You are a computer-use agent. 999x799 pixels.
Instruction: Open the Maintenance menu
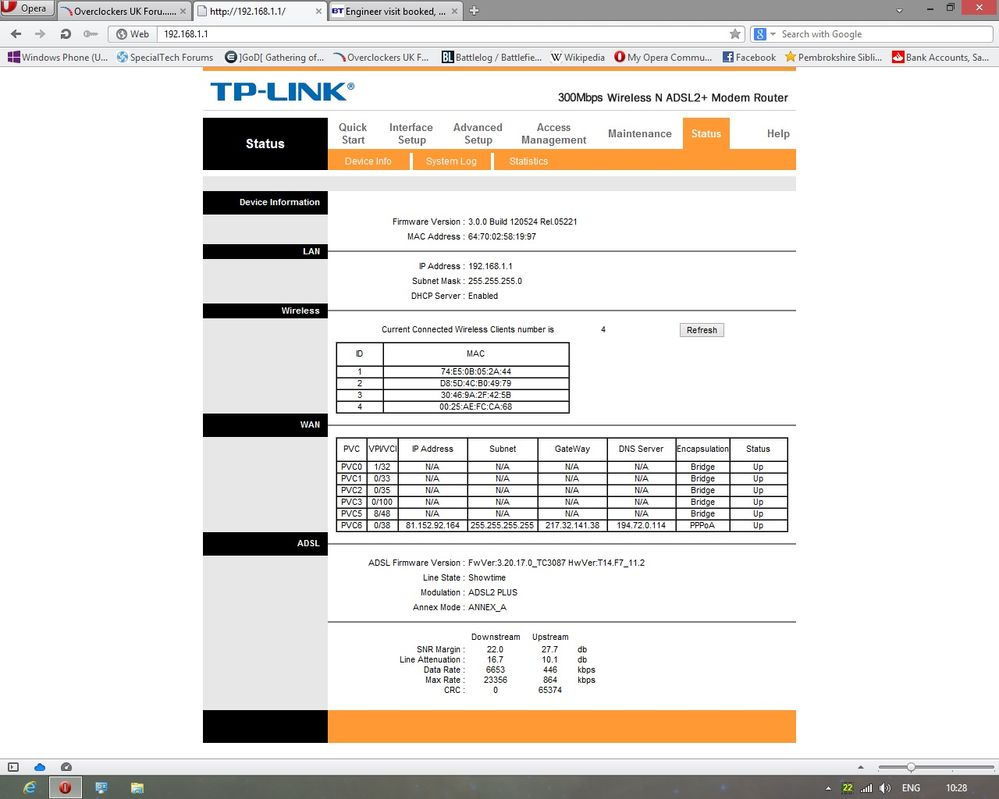coord(639,133)
